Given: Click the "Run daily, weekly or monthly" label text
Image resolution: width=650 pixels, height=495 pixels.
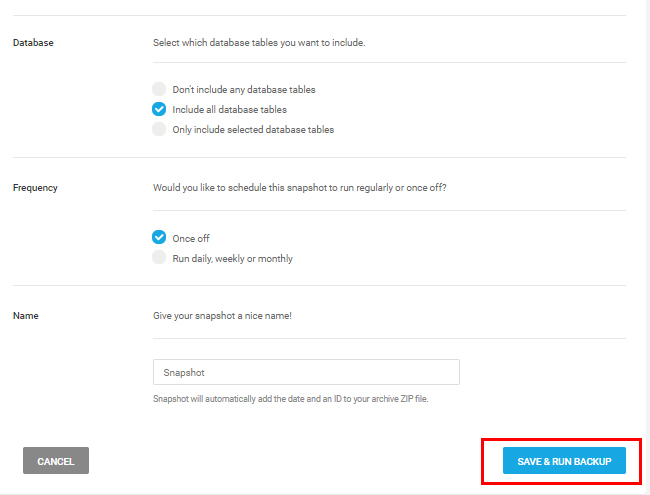Looking at the screenshot, I should click(233, 259).
